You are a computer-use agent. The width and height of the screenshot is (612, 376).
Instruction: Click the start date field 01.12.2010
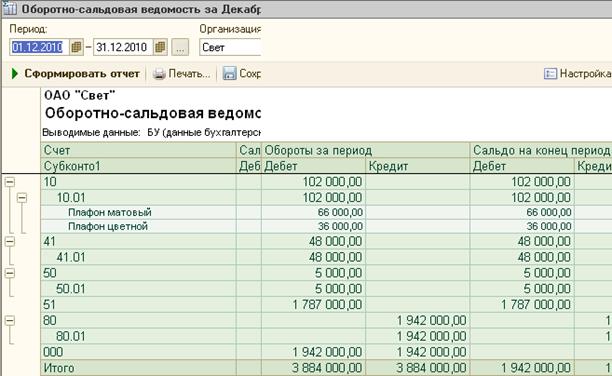point(39,47)
